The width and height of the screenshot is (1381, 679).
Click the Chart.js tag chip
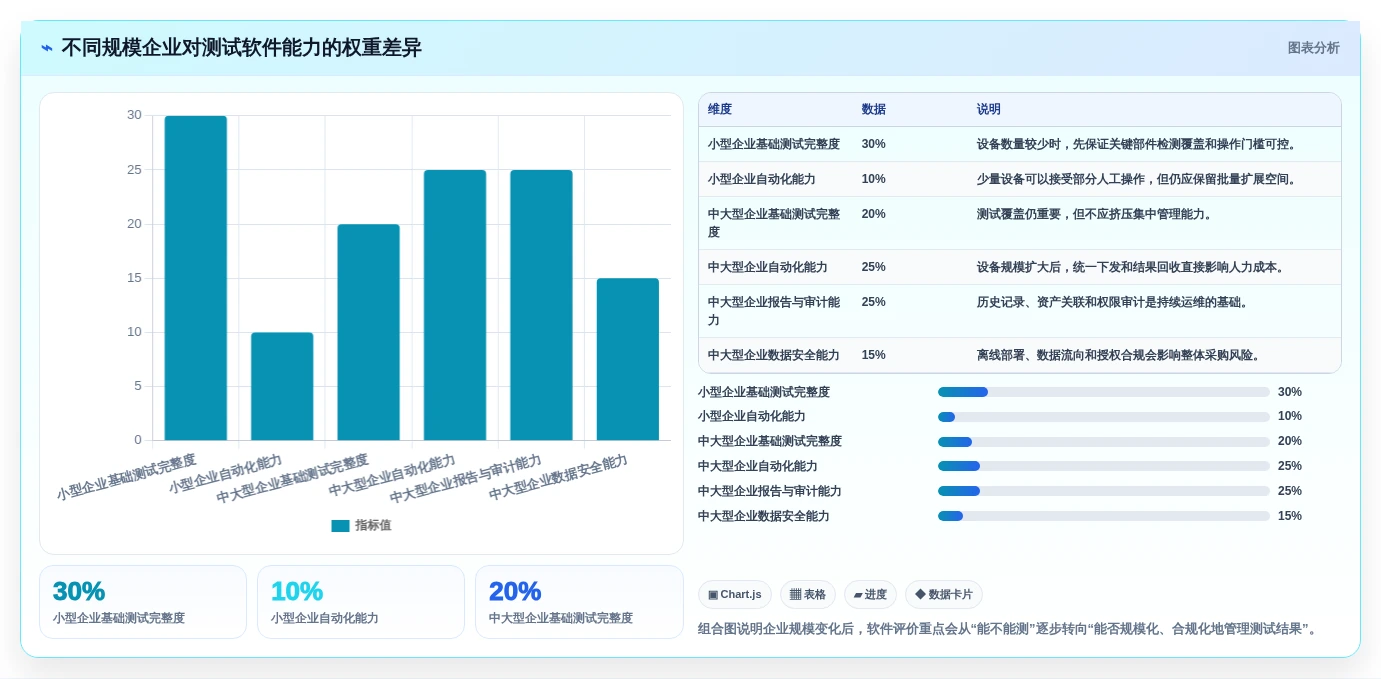coord(735,595)
